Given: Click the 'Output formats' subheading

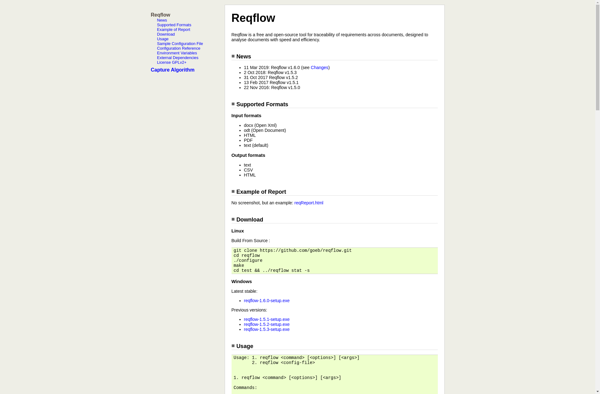Looking at the screenshot, I should click(x=248, y=156).
